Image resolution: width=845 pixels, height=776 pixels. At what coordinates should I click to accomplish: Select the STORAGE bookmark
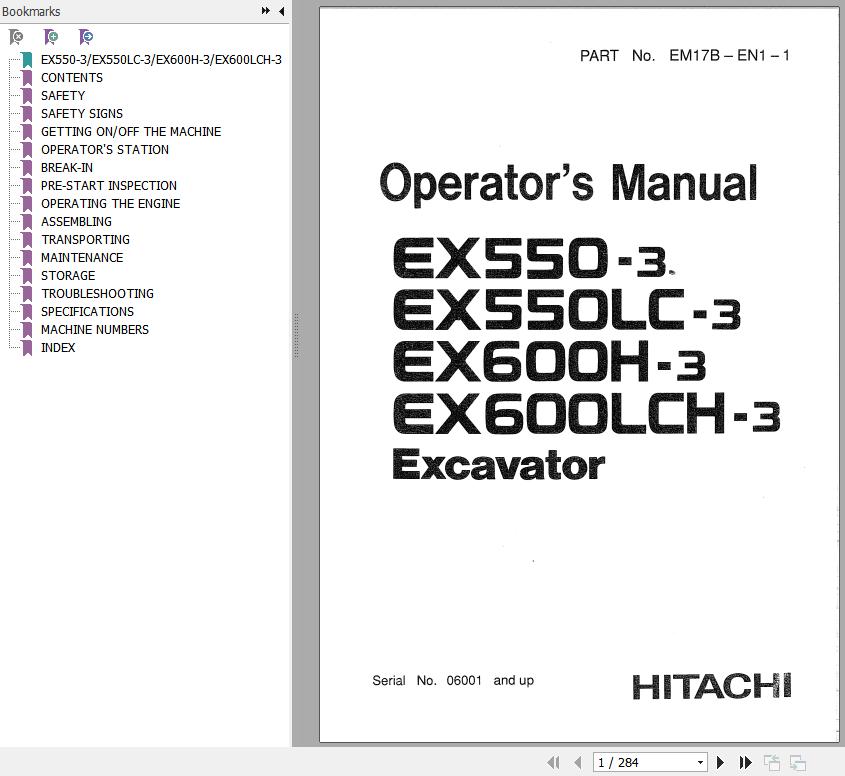[68, 275]
